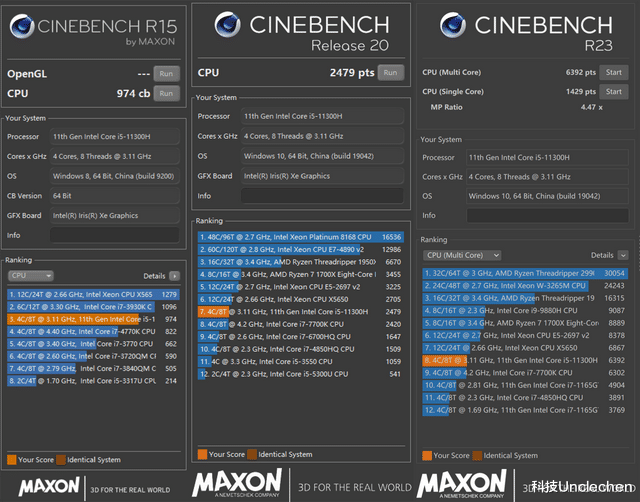Image resolution: width=640 pixels, height=502 pixels.
Task: Select R23 row Xeon W-3265M 24243
Action: pos(525,286)
